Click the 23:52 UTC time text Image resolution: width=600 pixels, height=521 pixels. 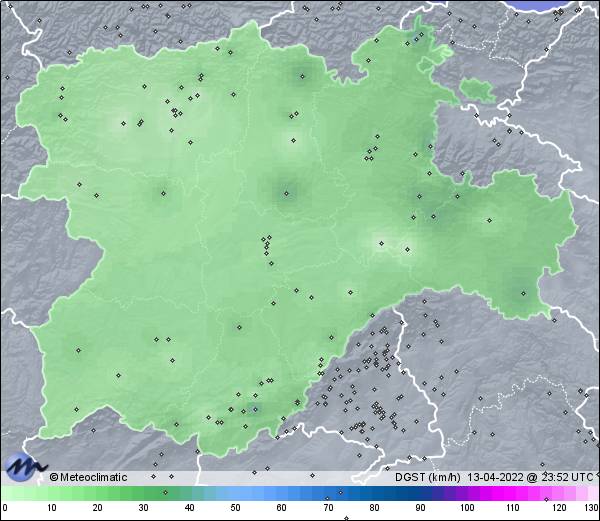566,477
